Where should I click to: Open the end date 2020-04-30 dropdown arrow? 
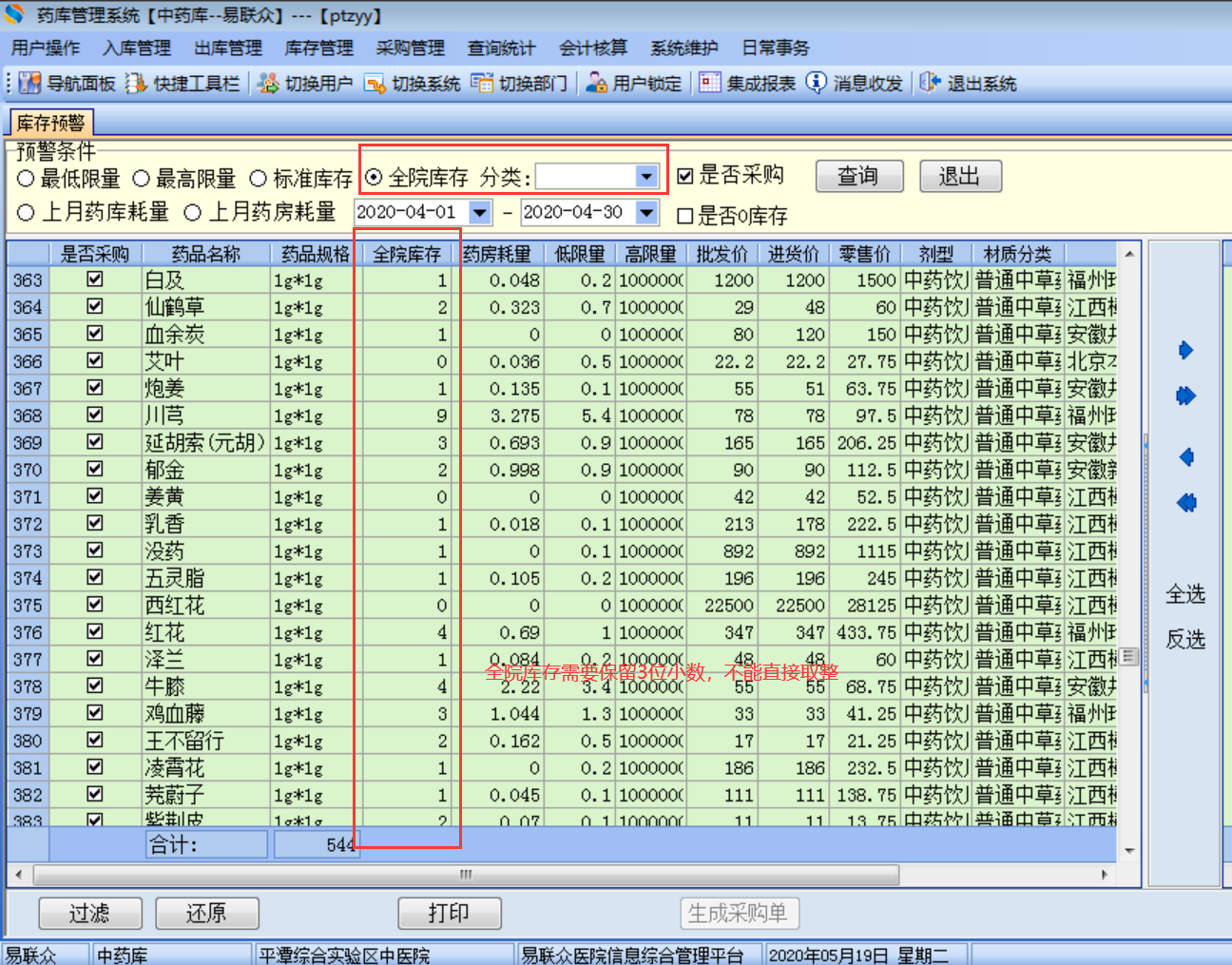[x=646, y=213]
